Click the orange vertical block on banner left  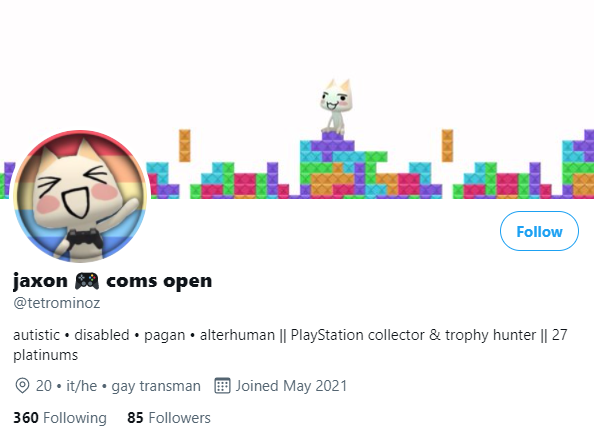184,145
